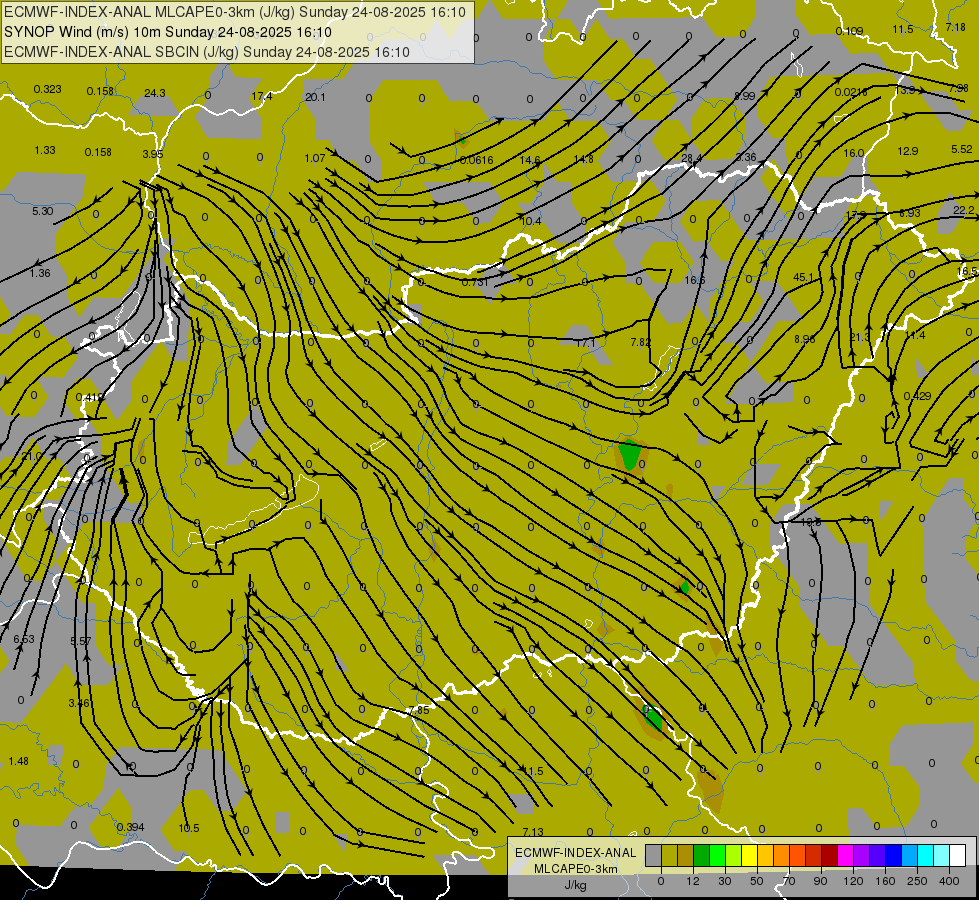The width and height of the screenshot is (979, 900).
Task: Click the 160 tick label on legend
Action: [x=885, y=881]
